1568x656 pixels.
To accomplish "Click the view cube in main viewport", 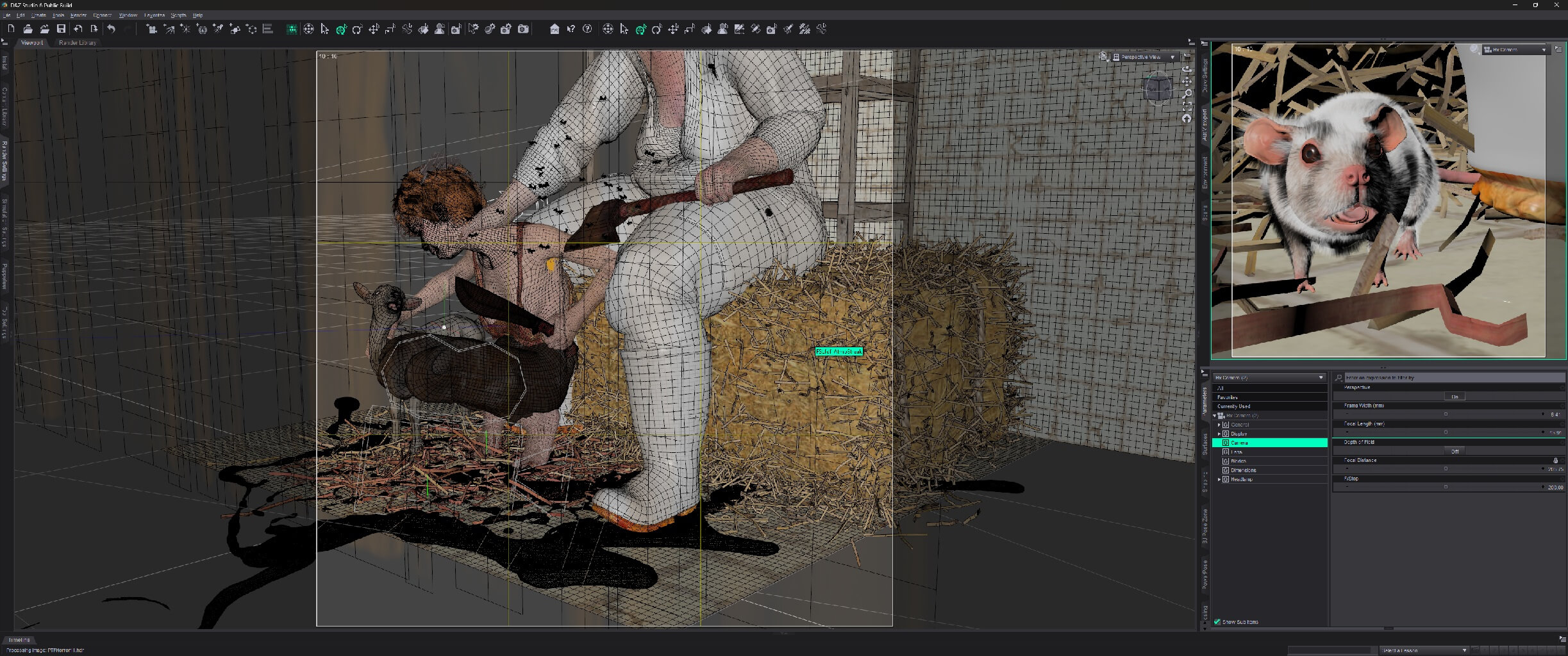I will (1158, 88).
